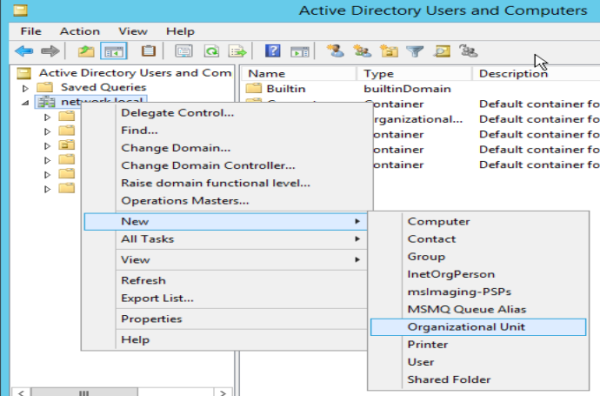Open the Action menu
Screen dimensions: 600x396
[x=80, y=31]
